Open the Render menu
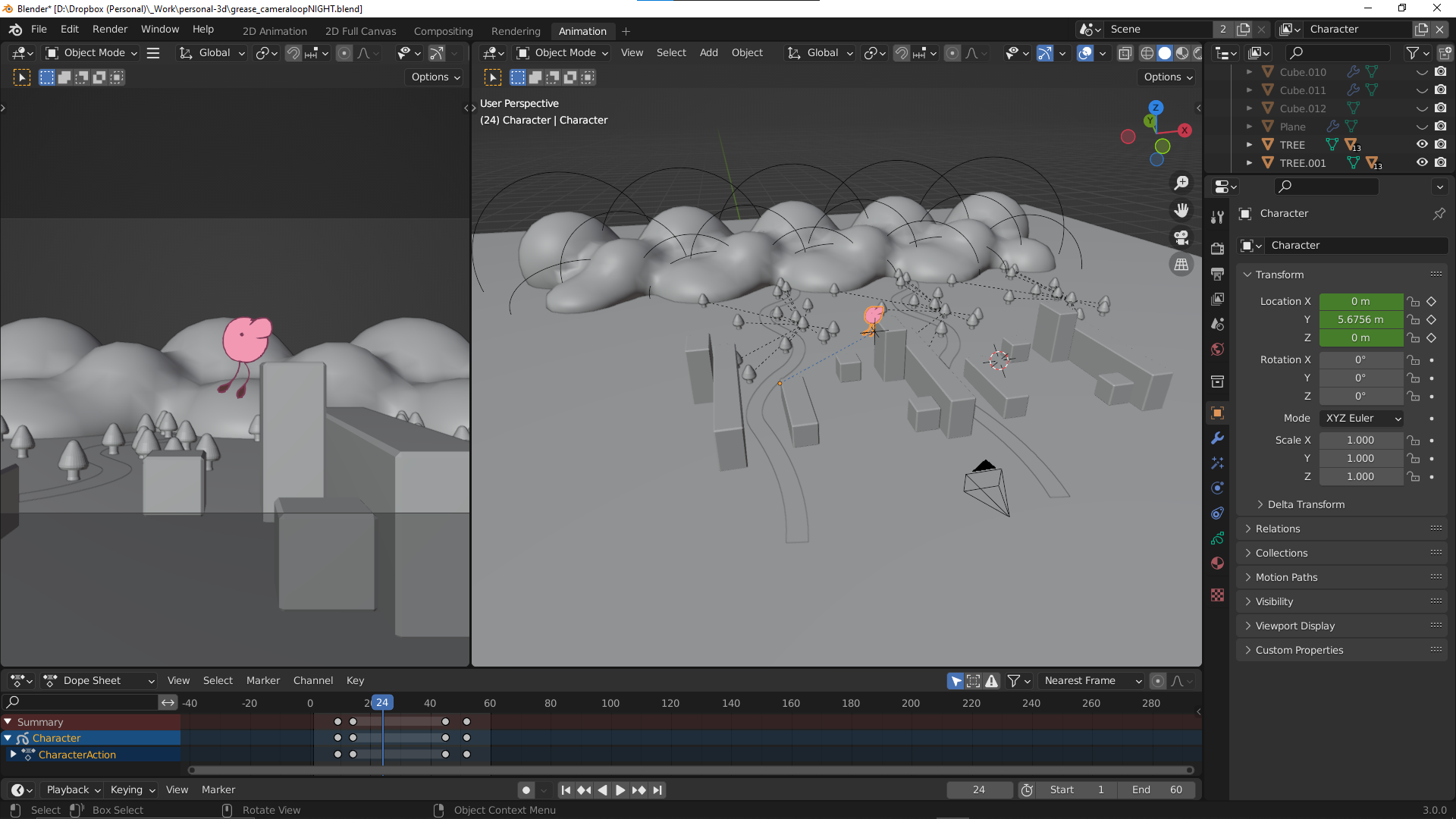The height and width of the screenshot is (819, 1456). (110, 29)
